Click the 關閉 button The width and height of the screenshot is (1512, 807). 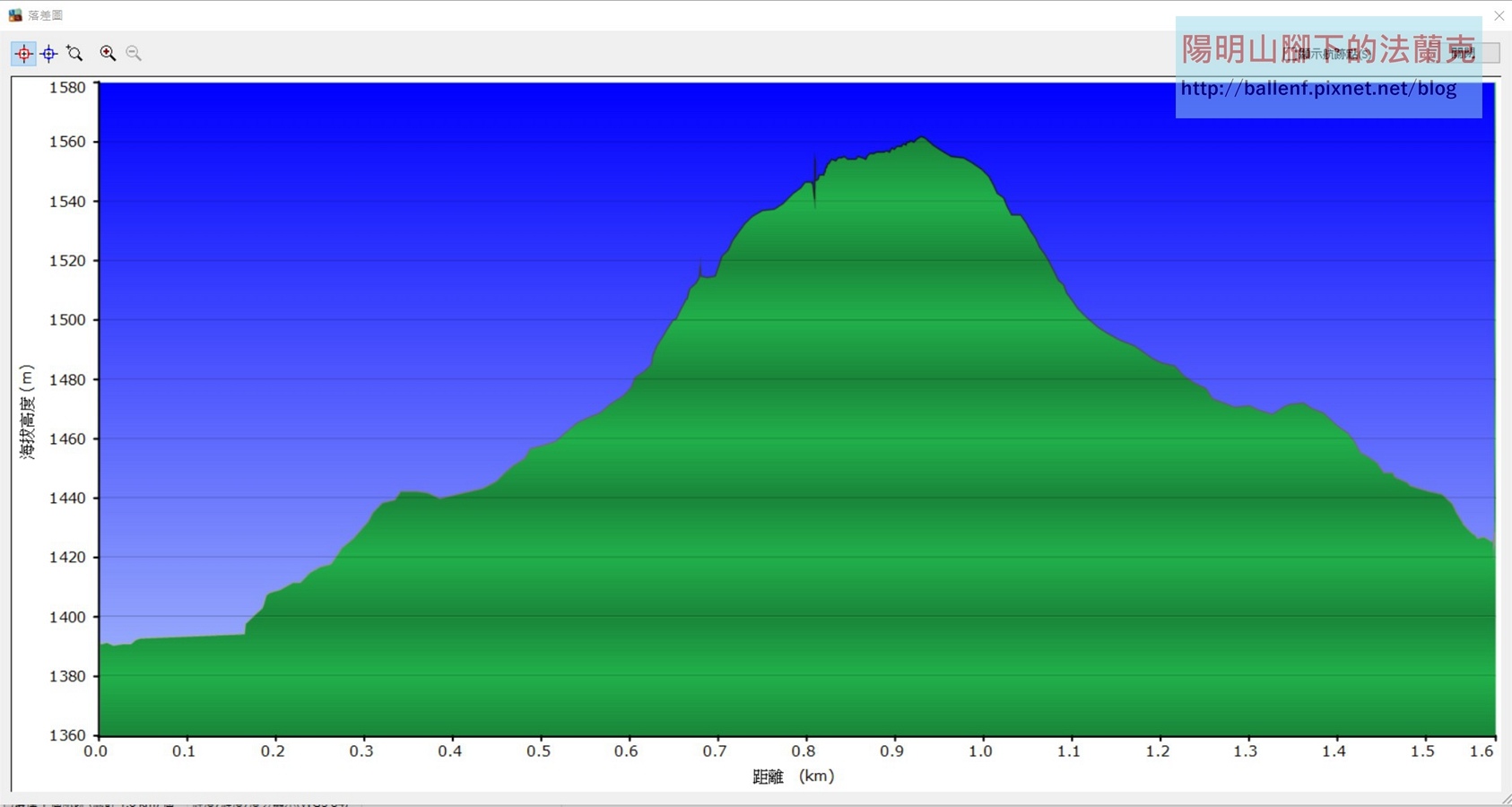pyautogui.click(x=1464, y=54)
